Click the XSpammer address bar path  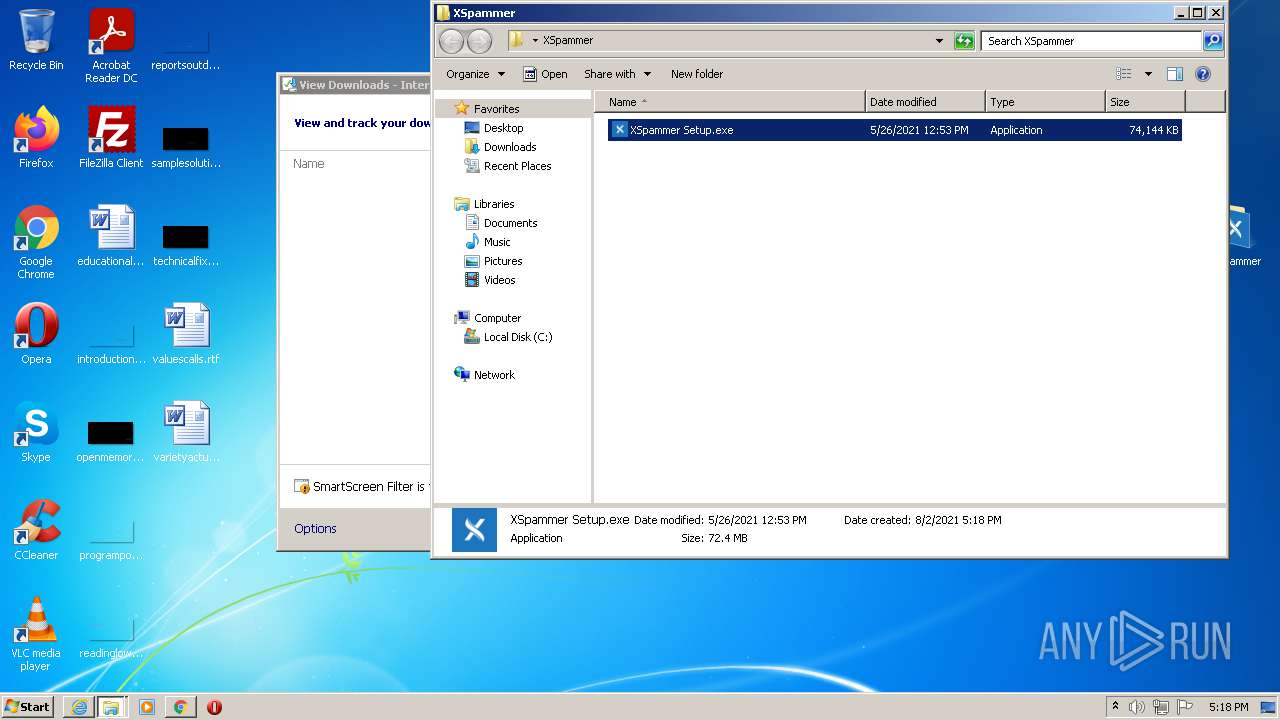[x=568, y=41]
